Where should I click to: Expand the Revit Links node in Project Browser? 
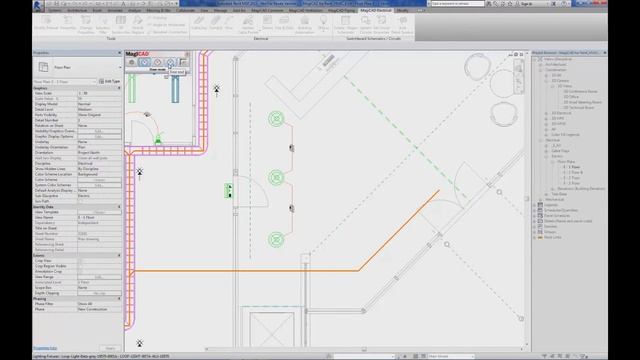(535, 237)
